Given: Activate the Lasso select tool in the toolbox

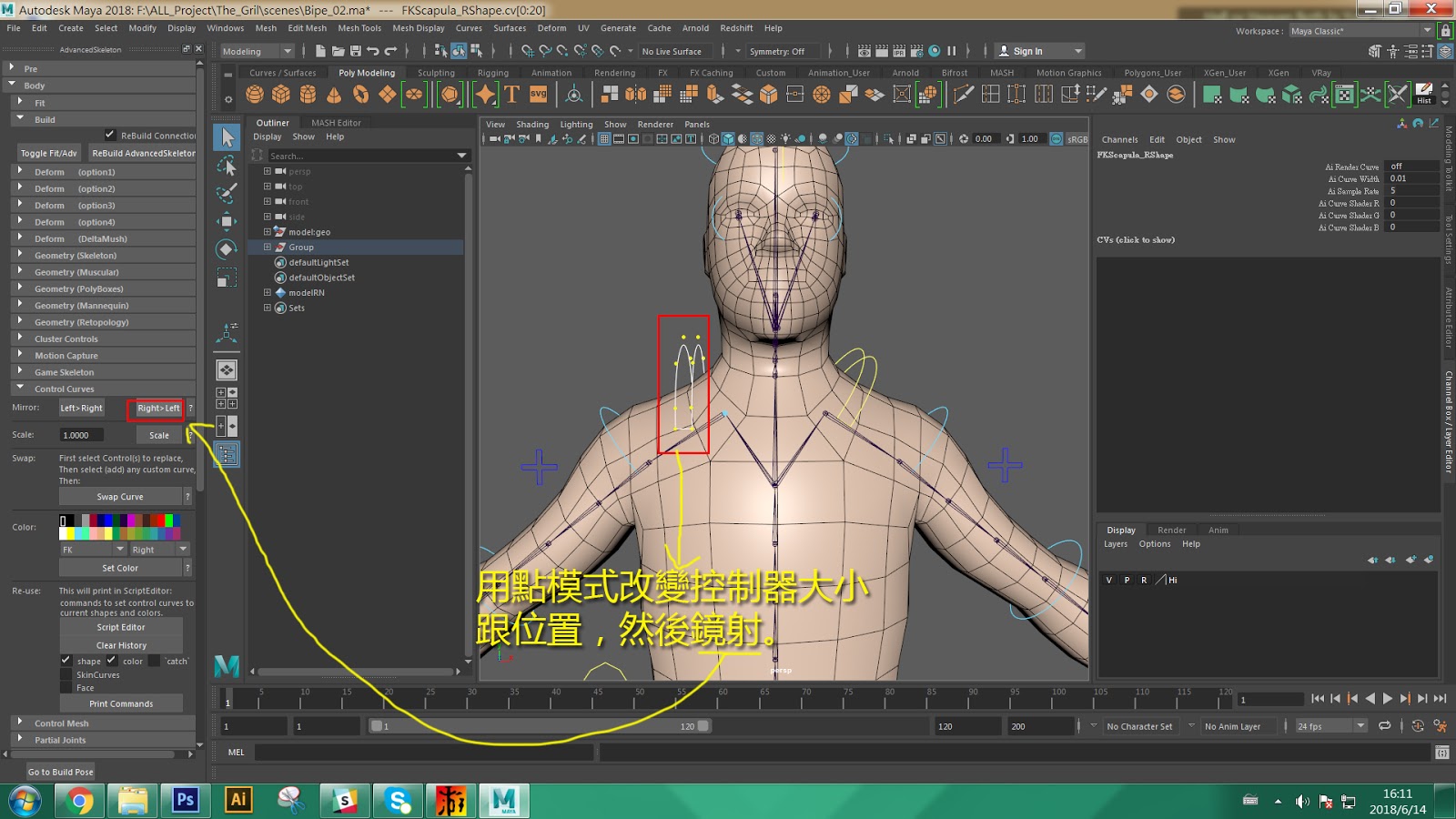Looking at the screenshot, I should [227, 165].
